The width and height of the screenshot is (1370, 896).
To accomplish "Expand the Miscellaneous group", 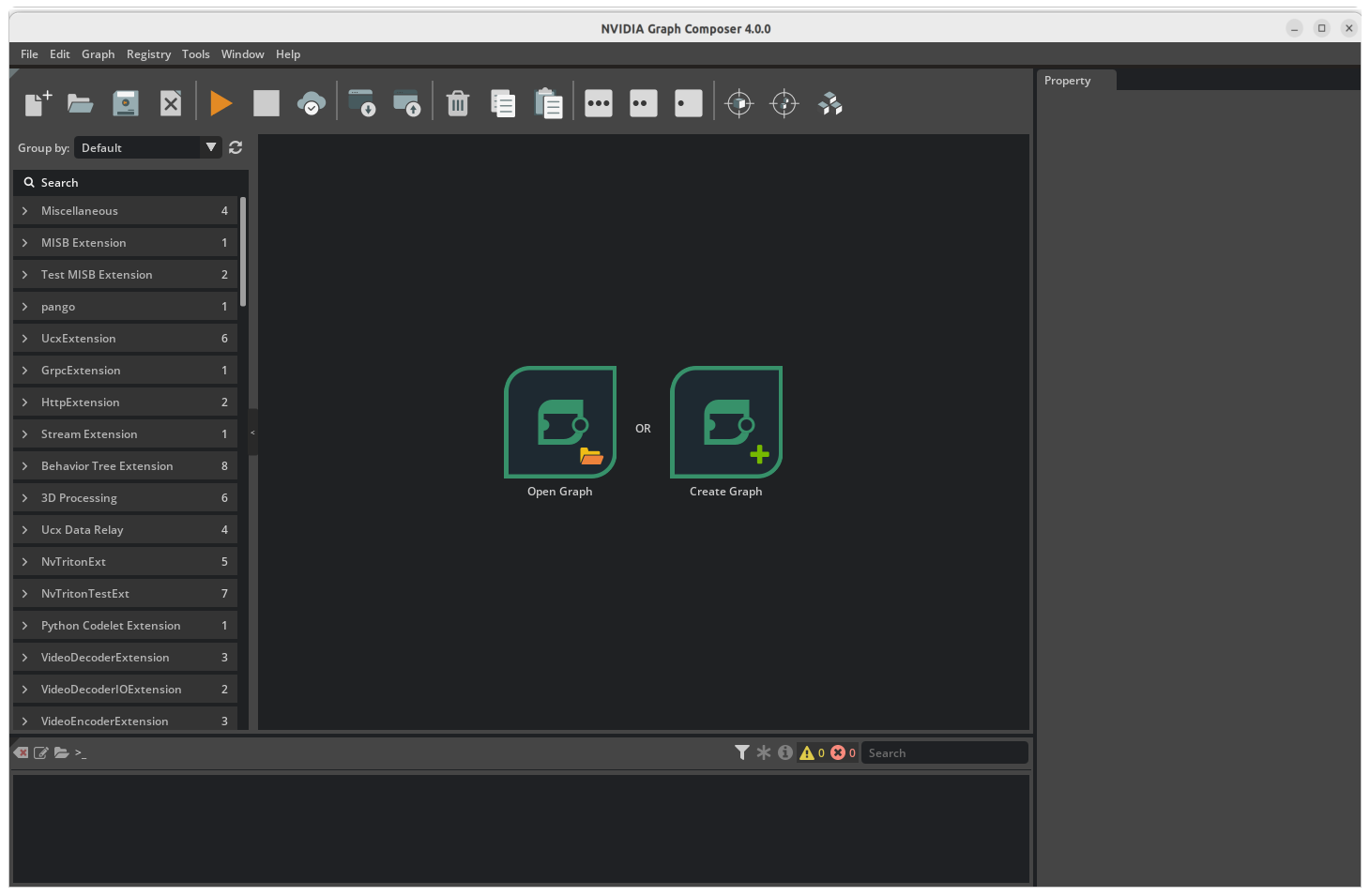I will pyautogui.click(x=125, y=211).
